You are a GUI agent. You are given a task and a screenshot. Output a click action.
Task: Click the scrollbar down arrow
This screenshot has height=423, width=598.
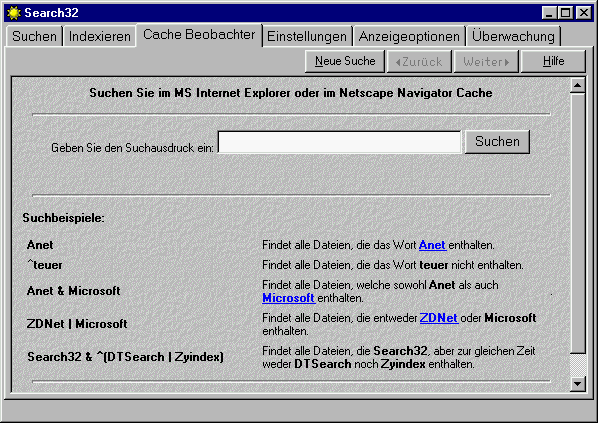(578, 384)
